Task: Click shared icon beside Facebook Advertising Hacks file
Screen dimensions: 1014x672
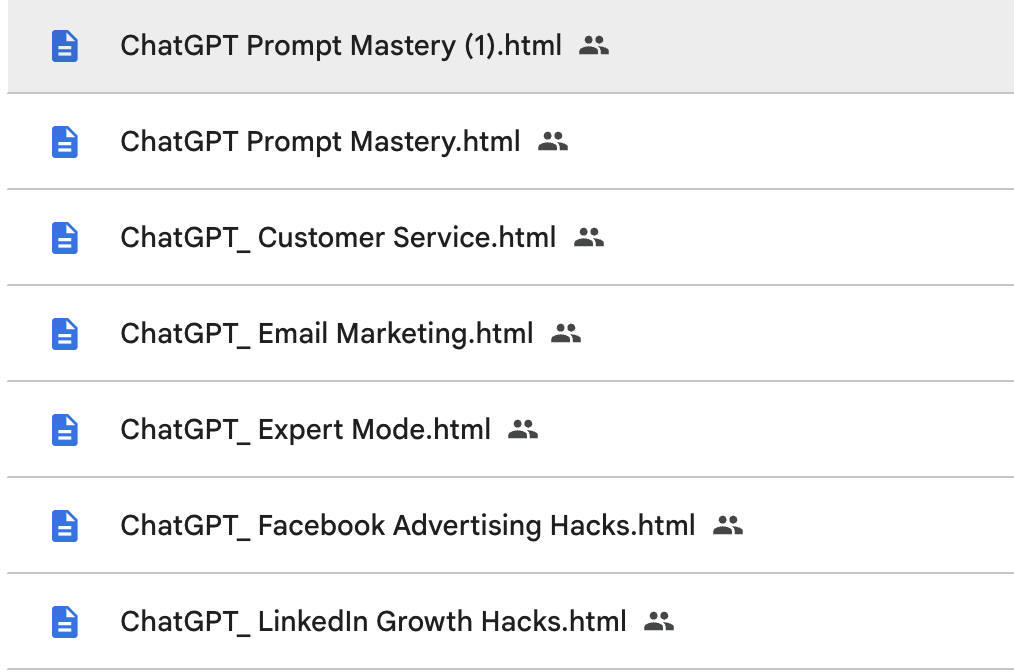Action: click(x=728, y=525)
